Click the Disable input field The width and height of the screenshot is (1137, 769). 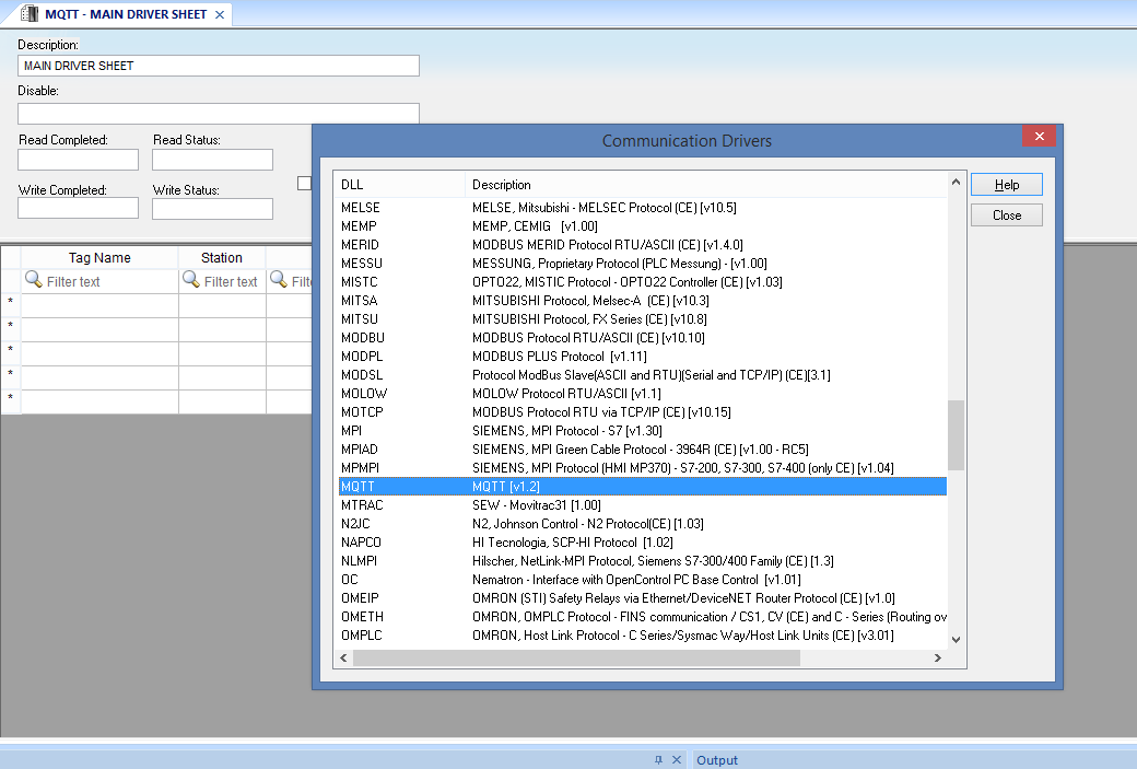(218, 113)
